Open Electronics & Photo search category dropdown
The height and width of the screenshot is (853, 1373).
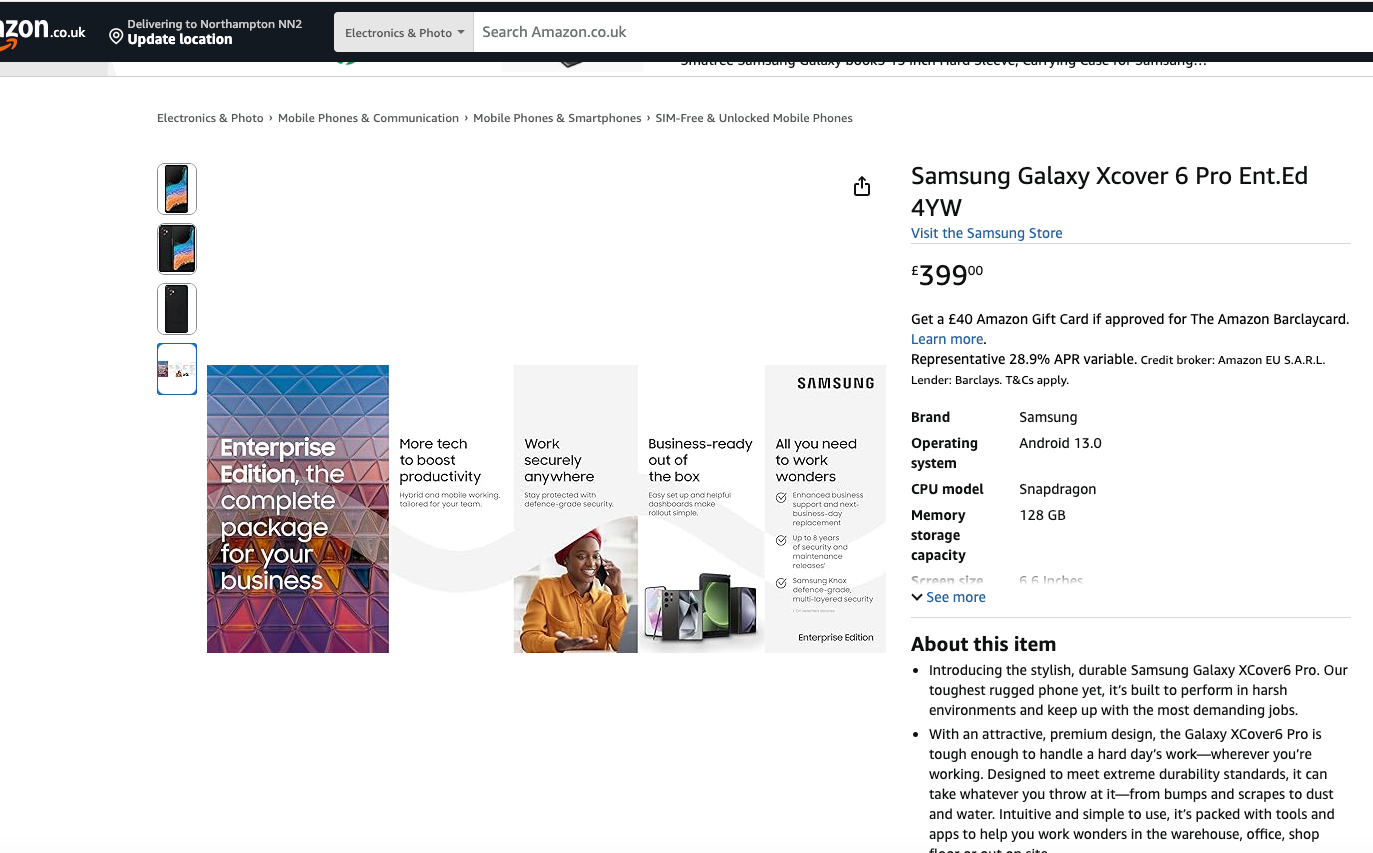404,32
